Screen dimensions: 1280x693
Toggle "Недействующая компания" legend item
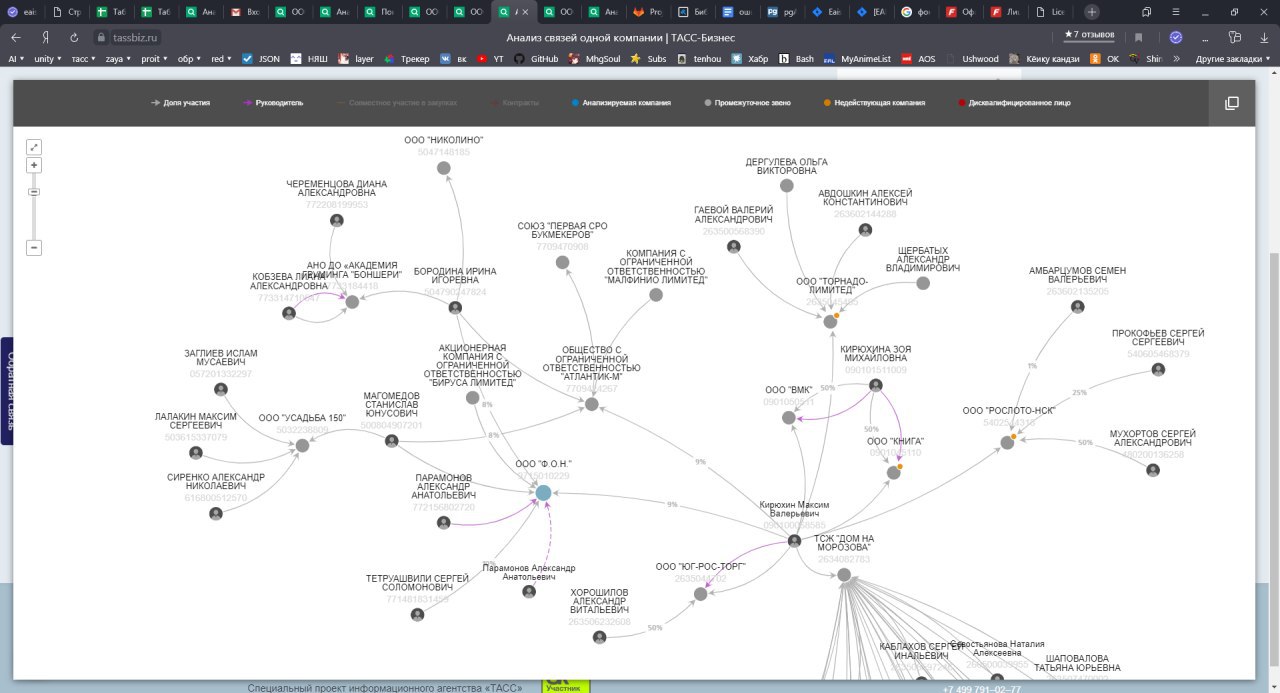(x=874, y=103)
